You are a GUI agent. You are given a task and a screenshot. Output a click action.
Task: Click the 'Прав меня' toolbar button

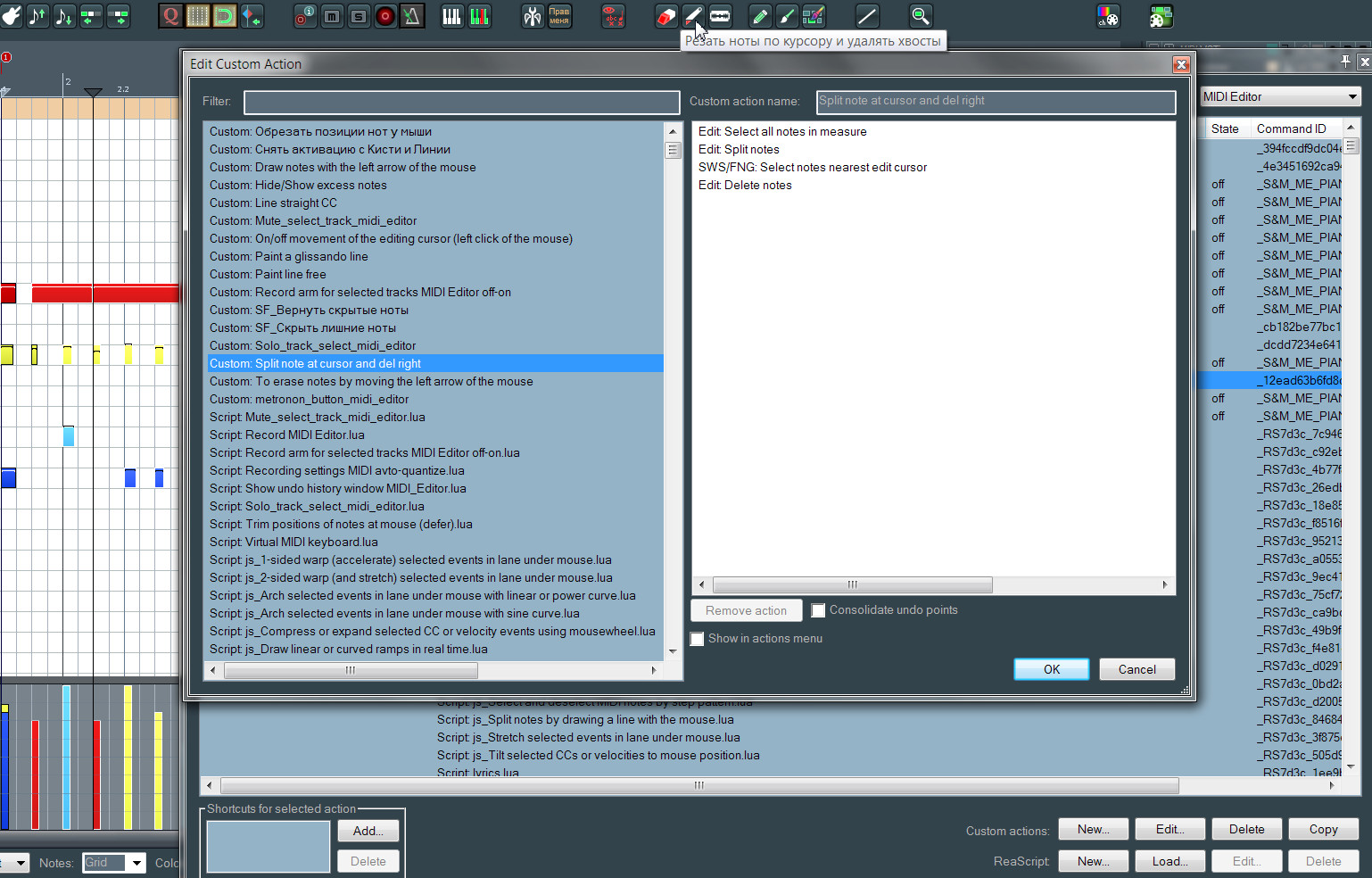pyautogui.click(x=559, y=16)
